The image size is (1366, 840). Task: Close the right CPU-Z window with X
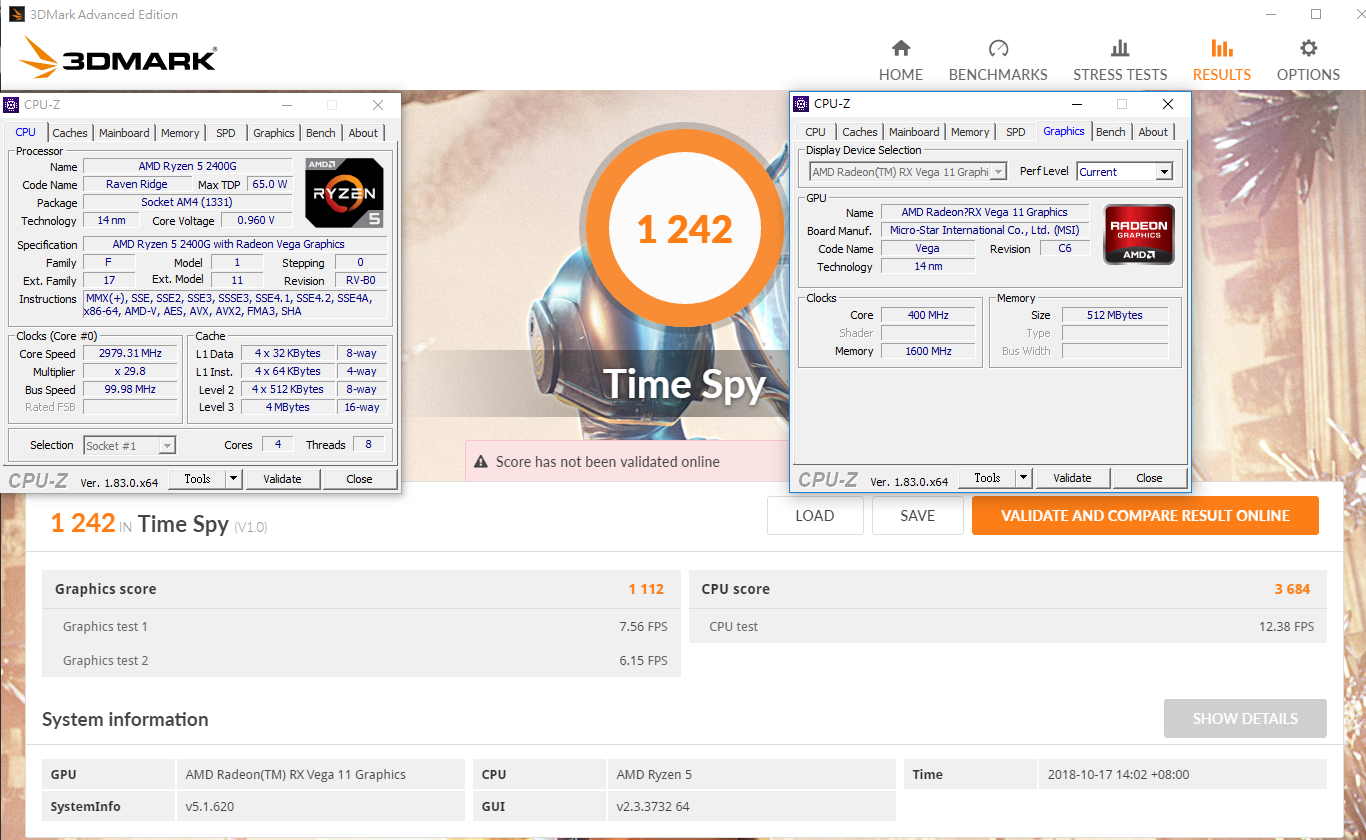coord(1167,104)
